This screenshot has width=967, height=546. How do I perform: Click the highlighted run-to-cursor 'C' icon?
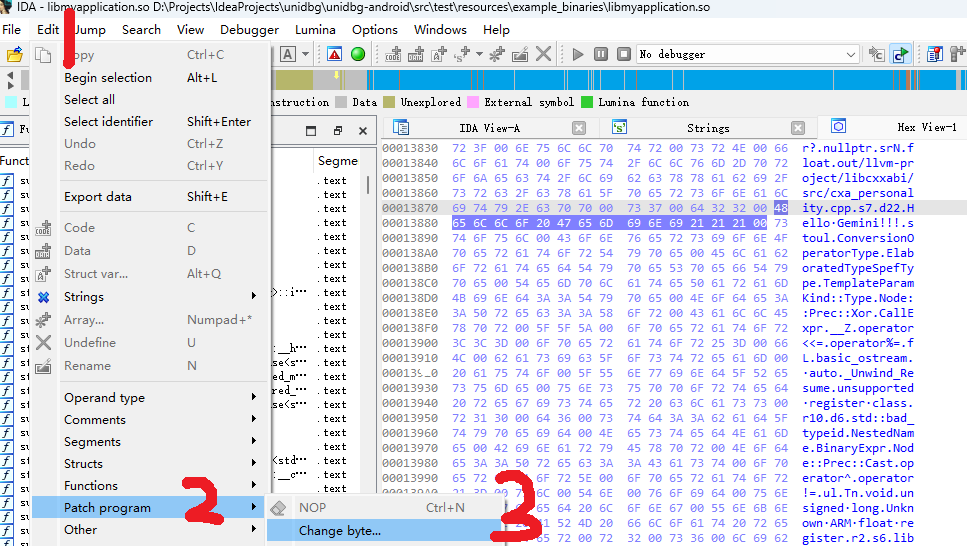coord(900,54)
